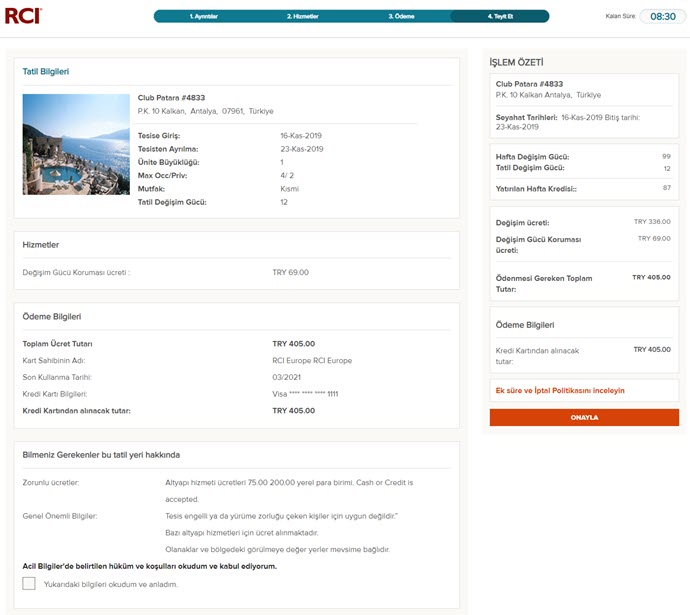Click Max Occ/Priv value '4/ 2'
690x615 pixels.
pos(287,175)
